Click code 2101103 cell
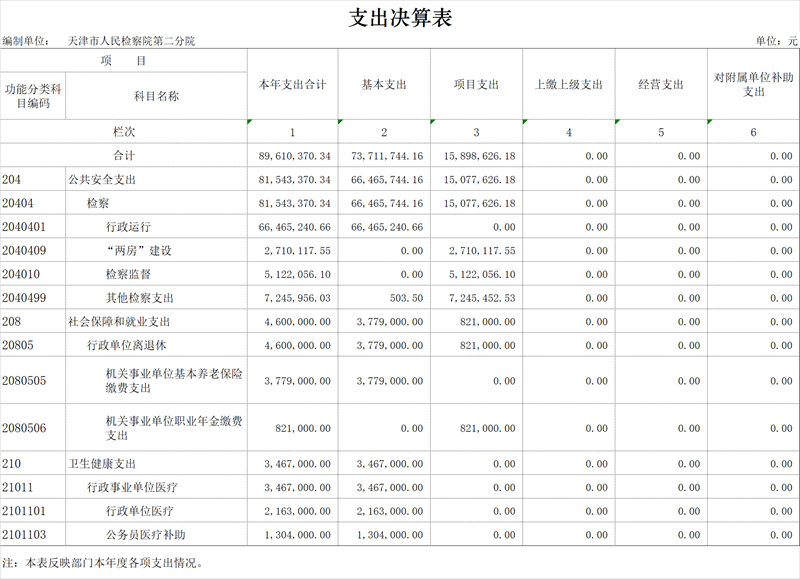 33,535
